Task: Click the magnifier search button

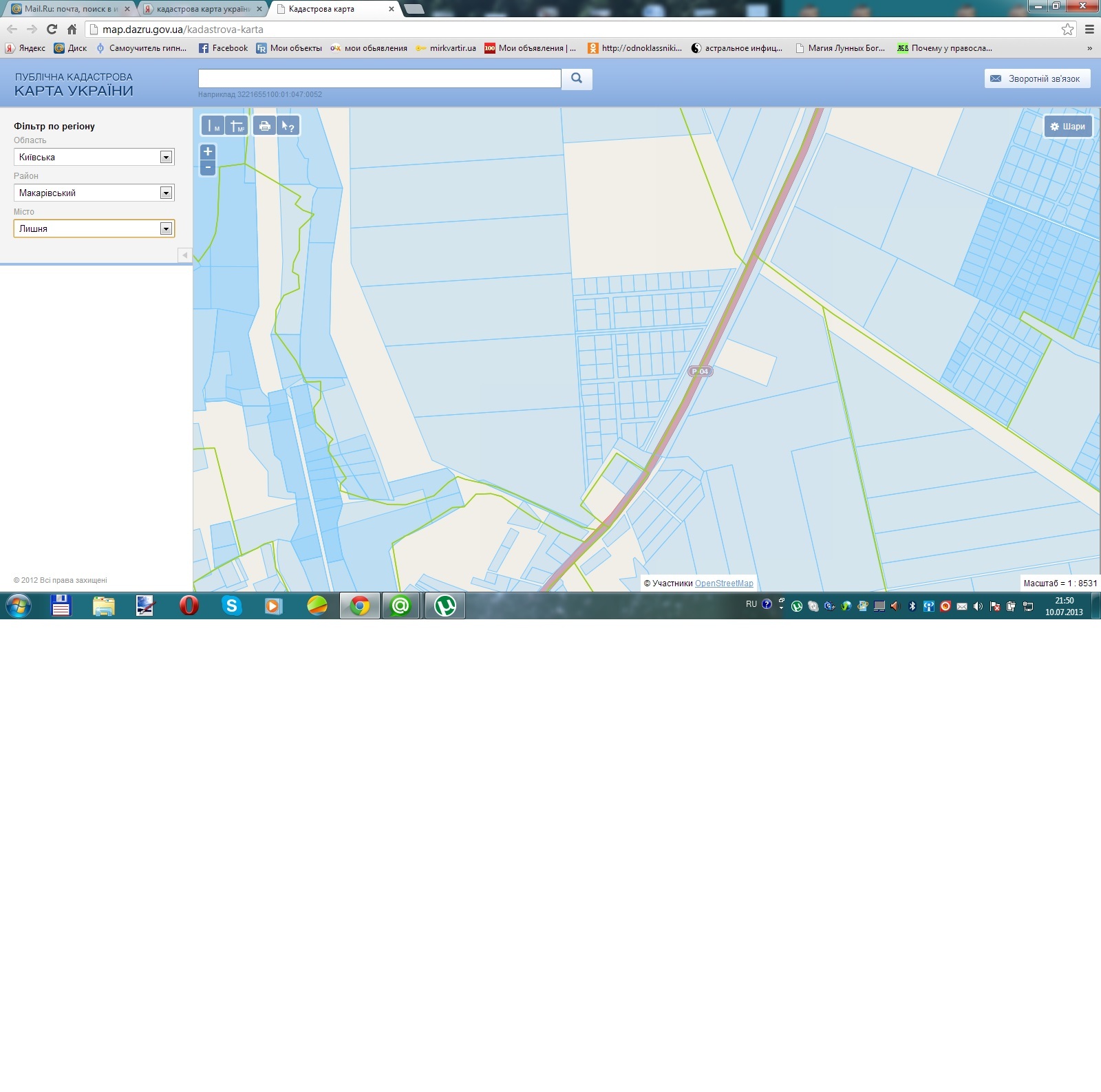Action: point(577,78)
